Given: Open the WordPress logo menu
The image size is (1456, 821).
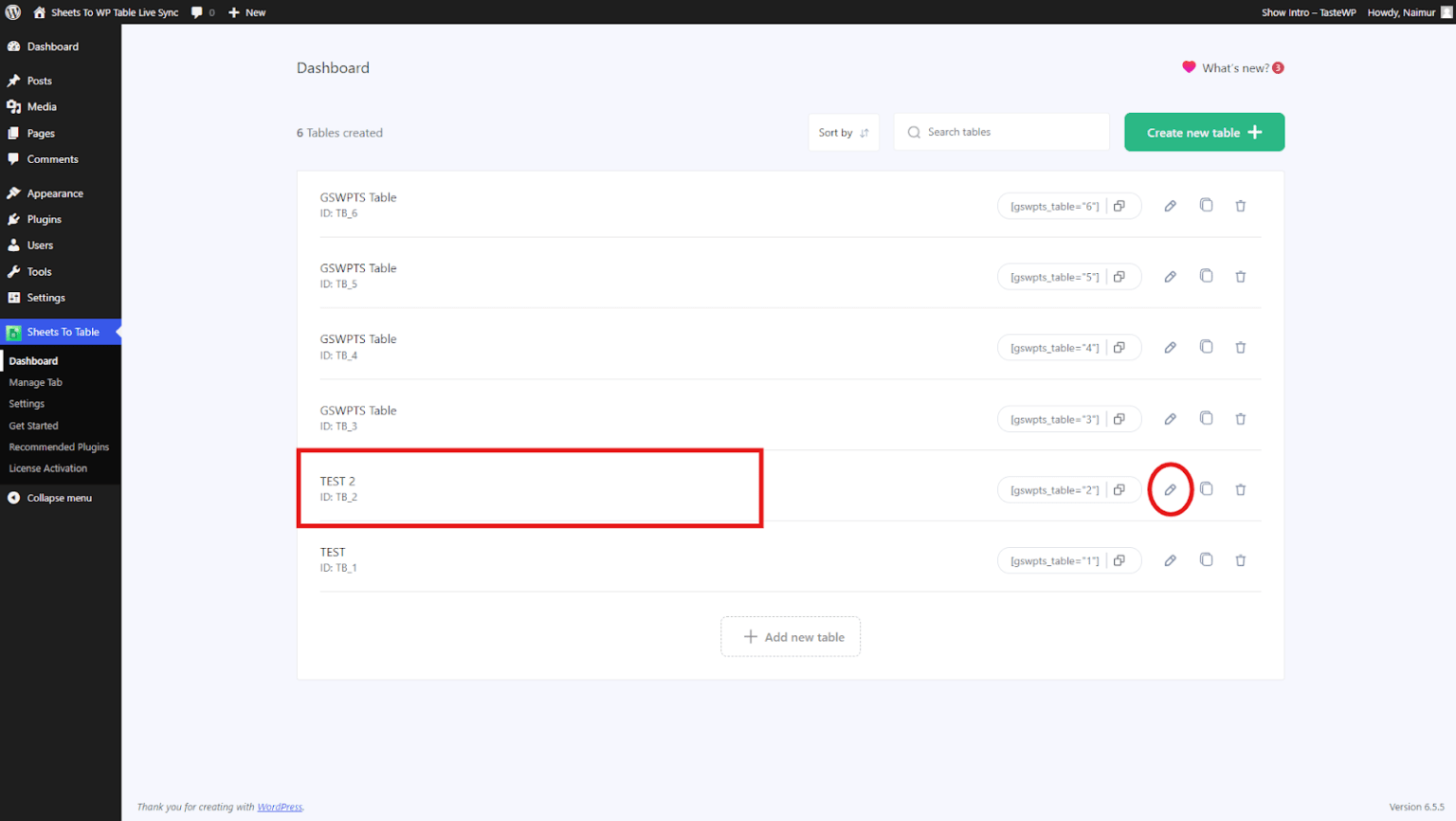Looking at the screenshot, I should 13,12.
